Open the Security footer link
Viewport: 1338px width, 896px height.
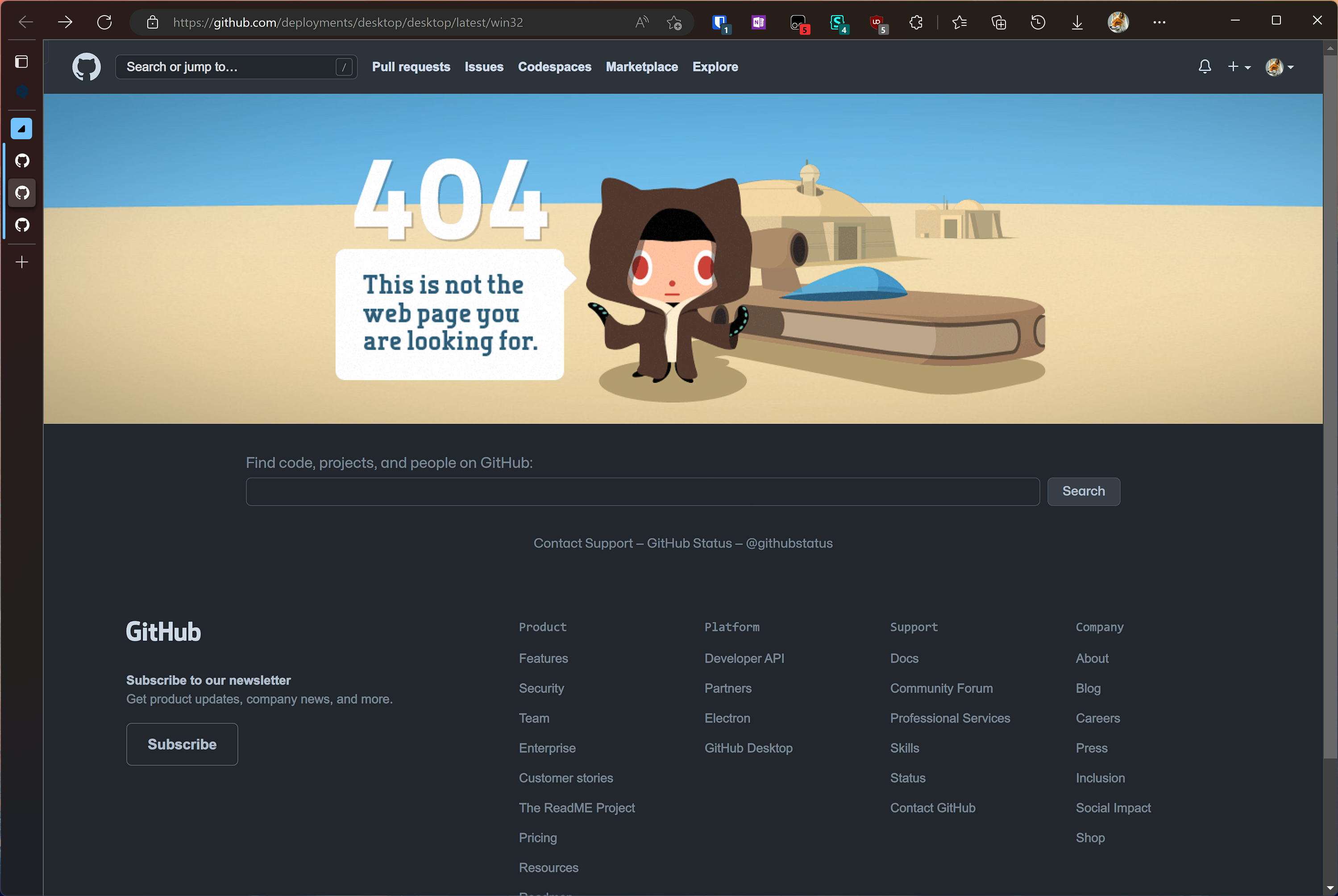click(x=541, y=688)
